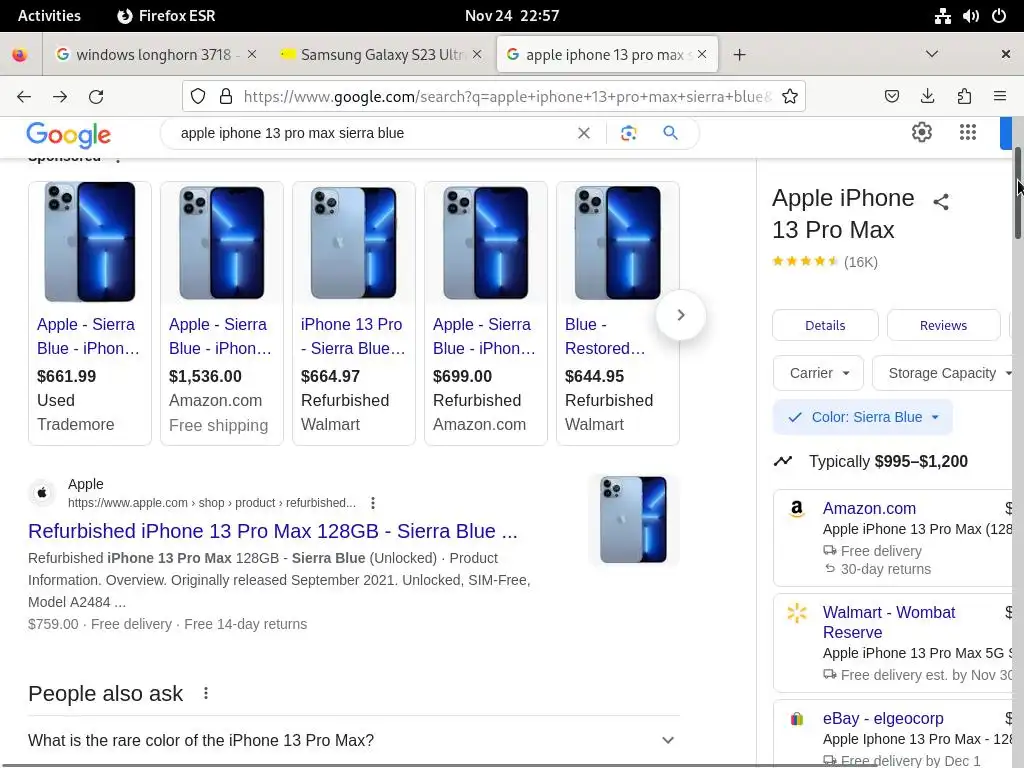Screen dimensions: 1024x768
Task: Open the Activities overview
Action: coord(49,16)
